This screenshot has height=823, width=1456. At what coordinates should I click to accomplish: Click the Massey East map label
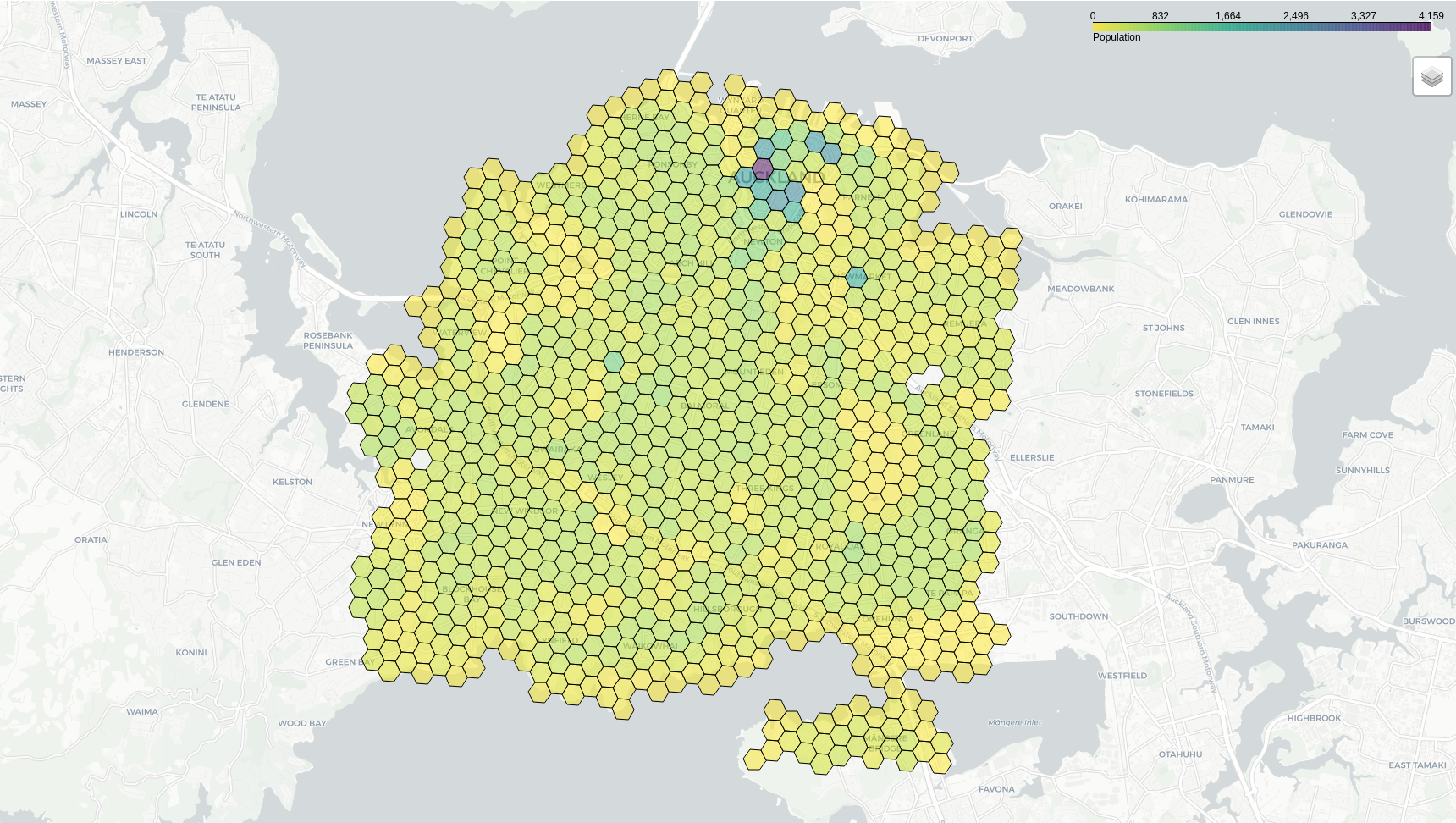click(x=116, y=61)
